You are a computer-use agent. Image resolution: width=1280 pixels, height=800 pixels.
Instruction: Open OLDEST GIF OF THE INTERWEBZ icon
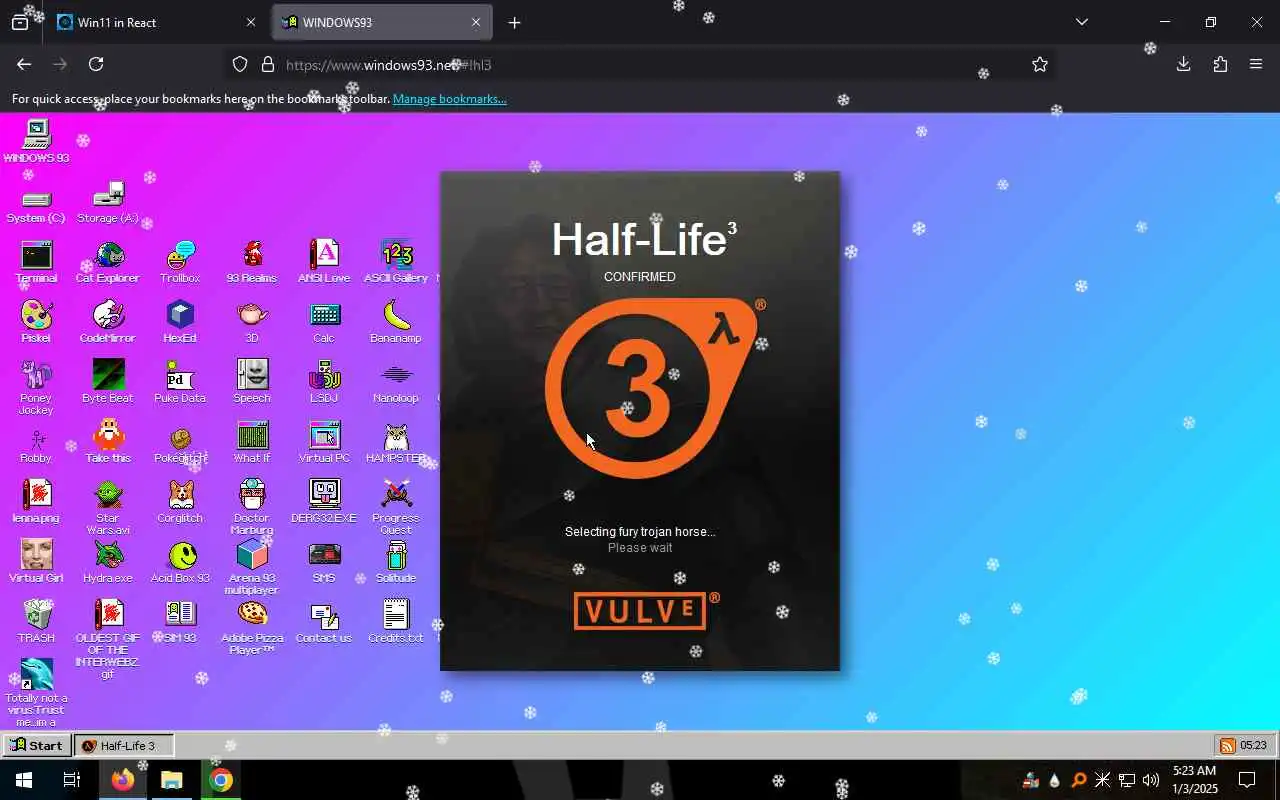(108, 641)
